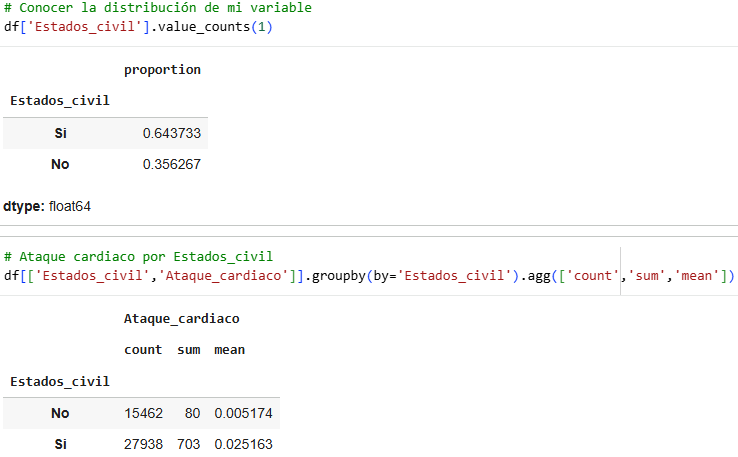Click the groupby code line
The width and height of the screenshot is (738, 457).
pyautogui.click(x=369, y=275)
